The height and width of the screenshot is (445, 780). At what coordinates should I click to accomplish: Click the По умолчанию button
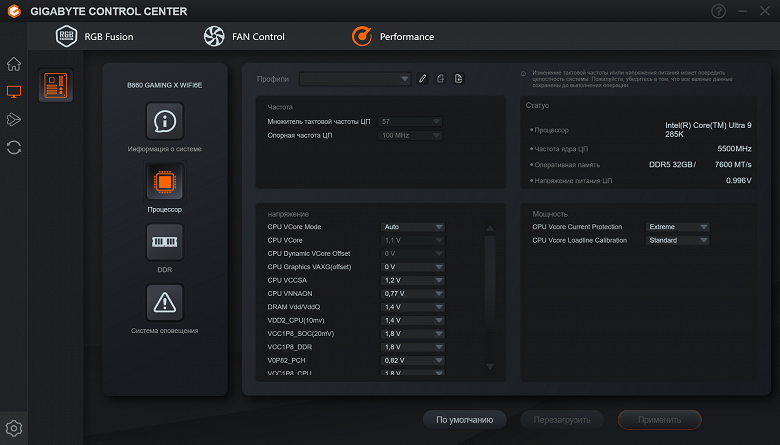click(464, 420)
